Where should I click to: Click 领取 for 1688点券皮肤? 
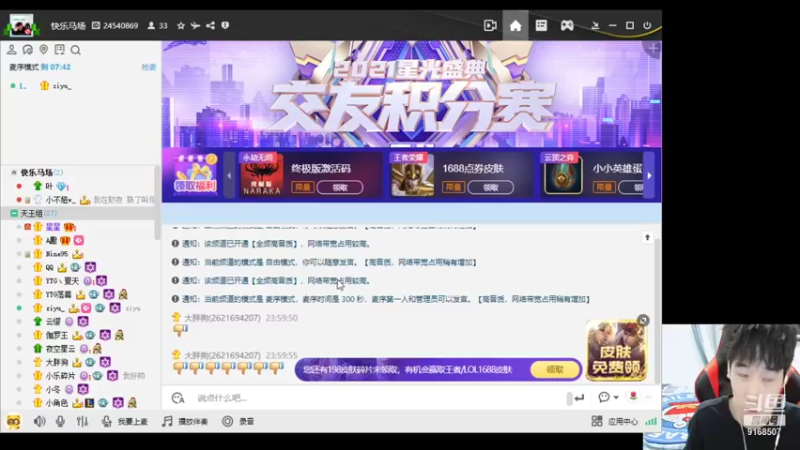(x=491, y=187)
